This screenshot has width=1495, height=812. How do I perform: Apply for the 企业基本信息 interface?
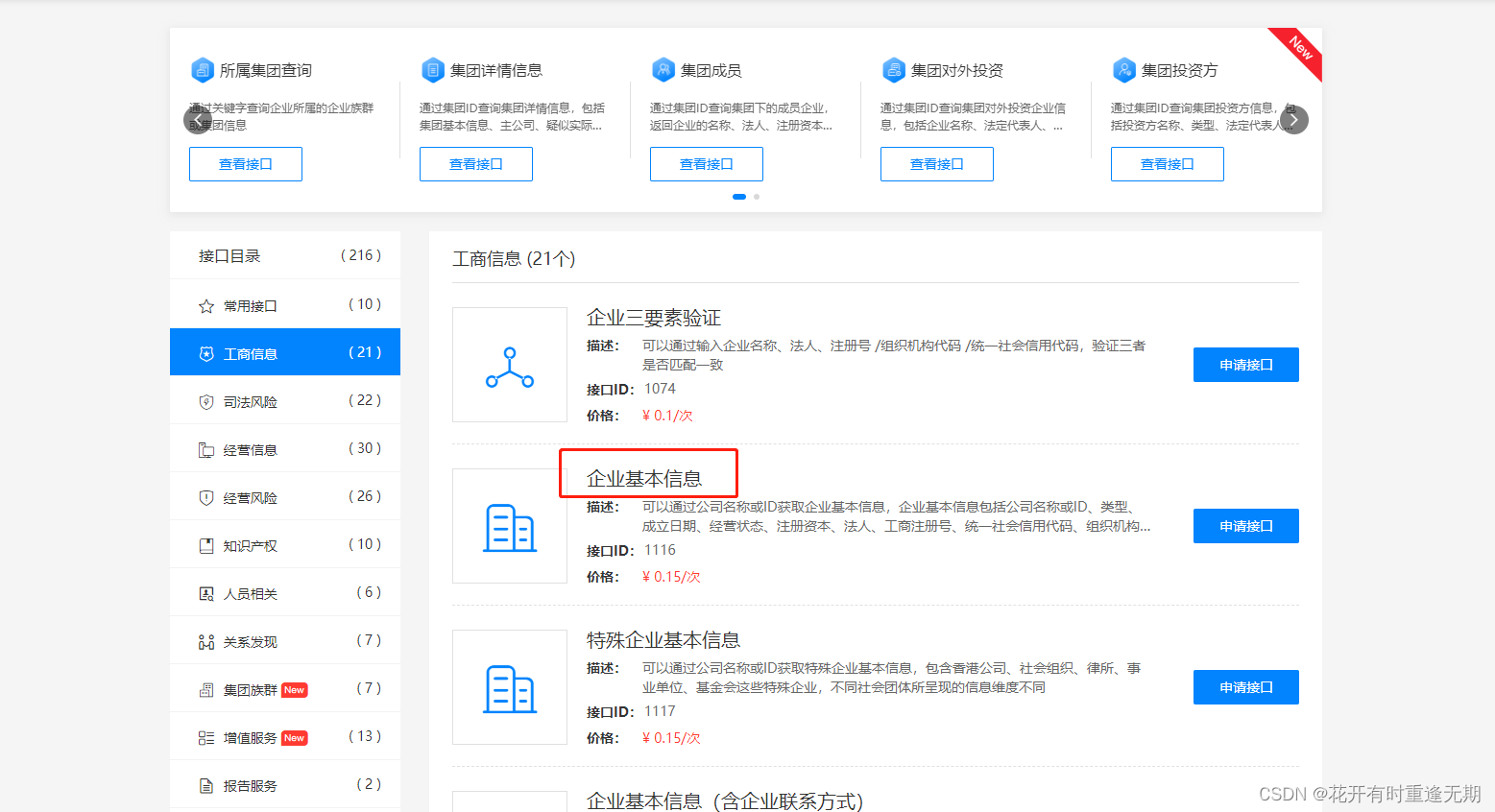[1246, 526]
